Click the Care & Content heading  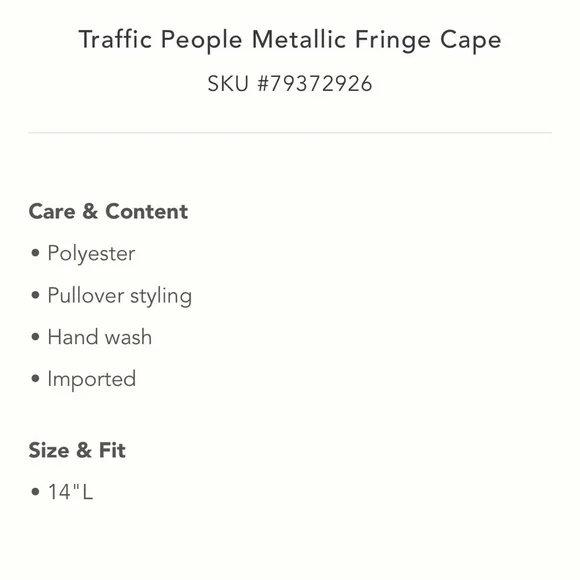pos(108,212)
